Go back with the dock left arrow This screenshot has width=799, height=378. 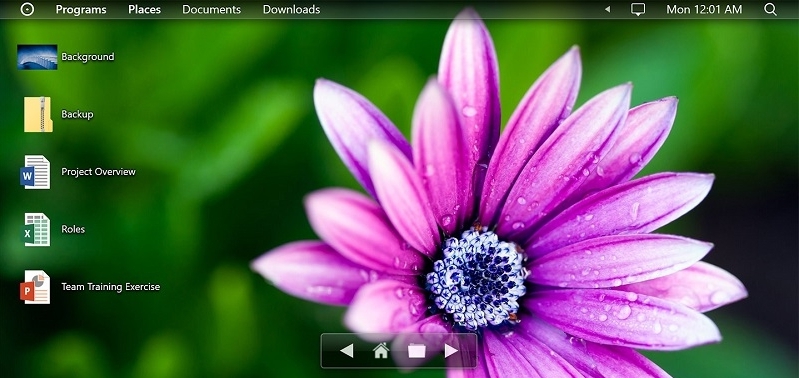347,350
